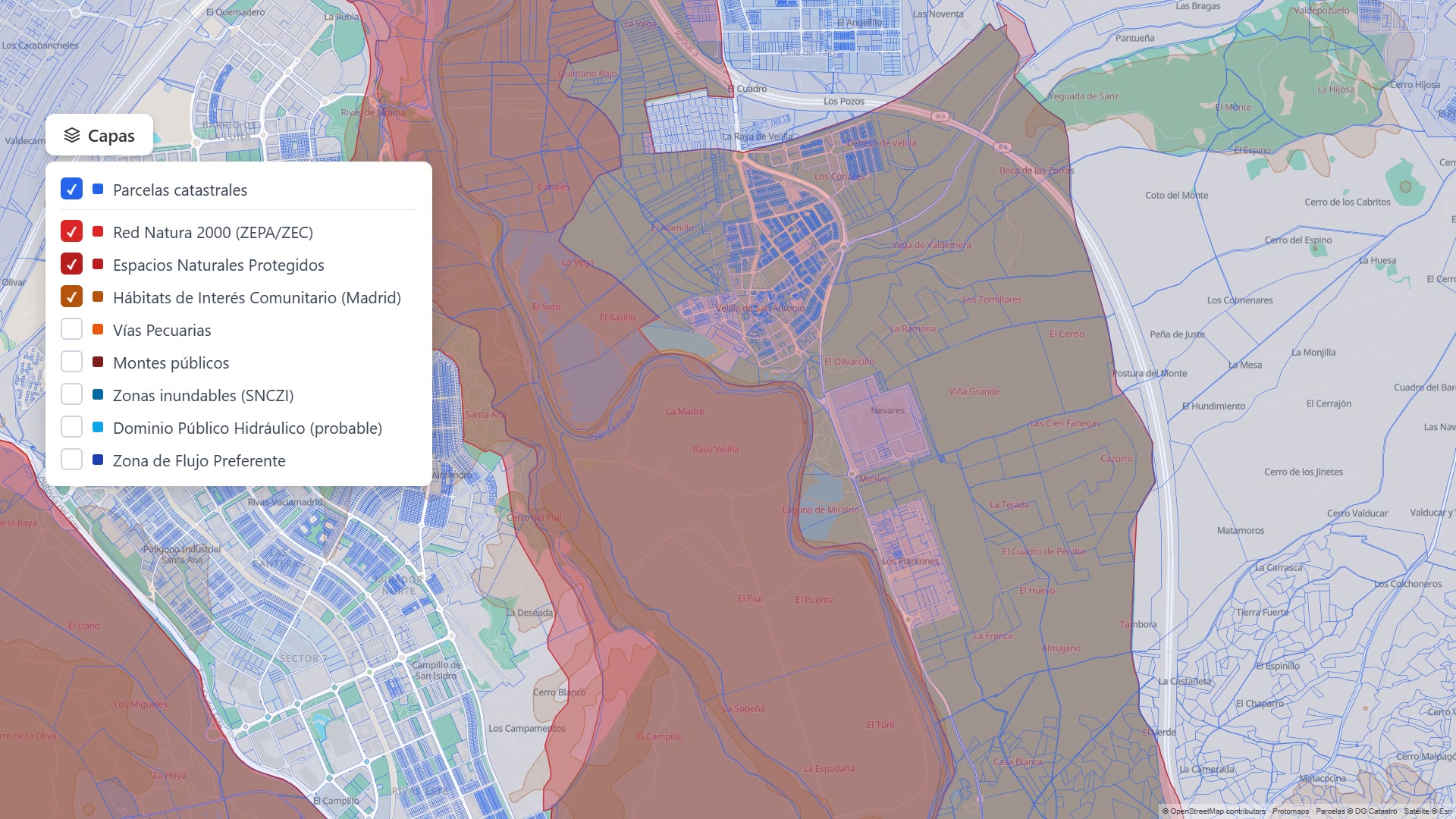Collapse the Capas layers panel
Image resolution: width=1456 pixels, height=819 pixels.
[99, 135]
